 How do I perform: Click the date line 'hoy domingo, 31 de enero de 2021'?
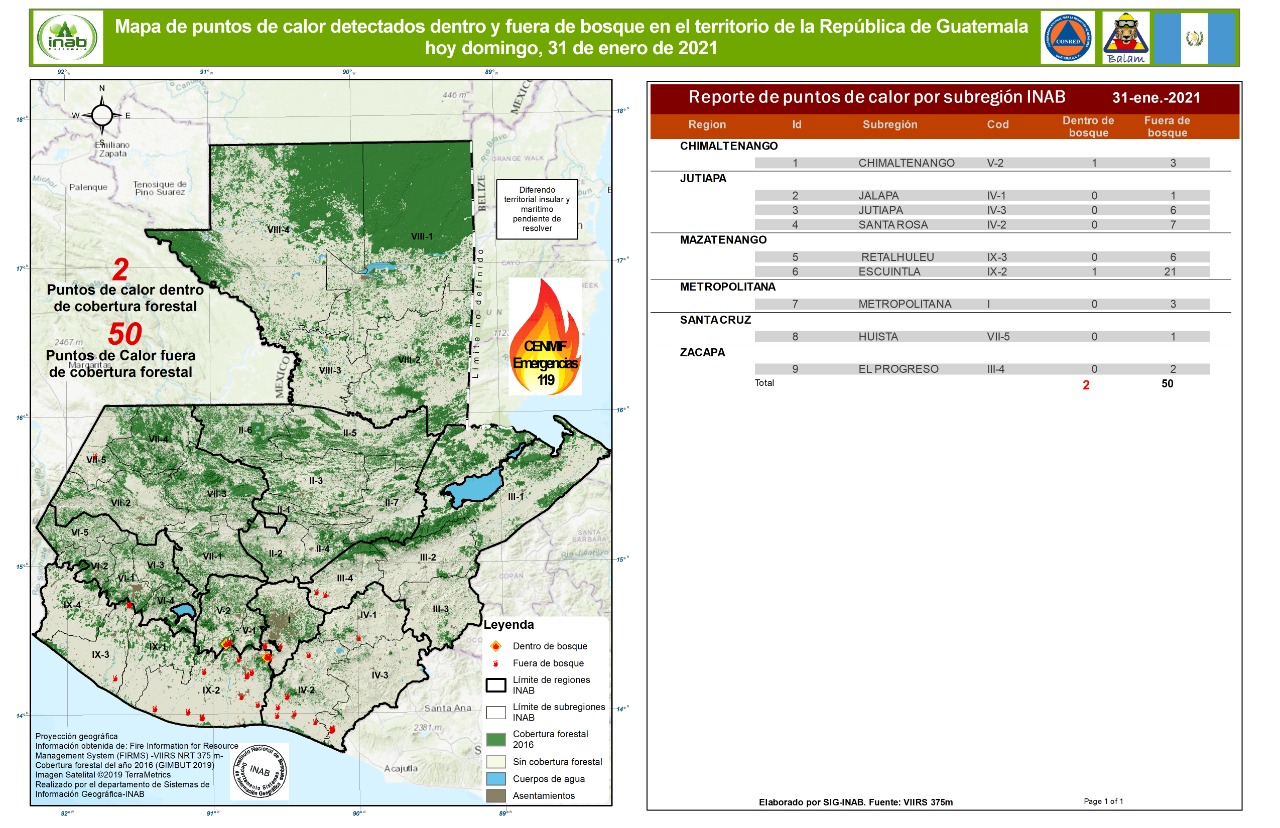pyautogui.click(x=572, y=47)
